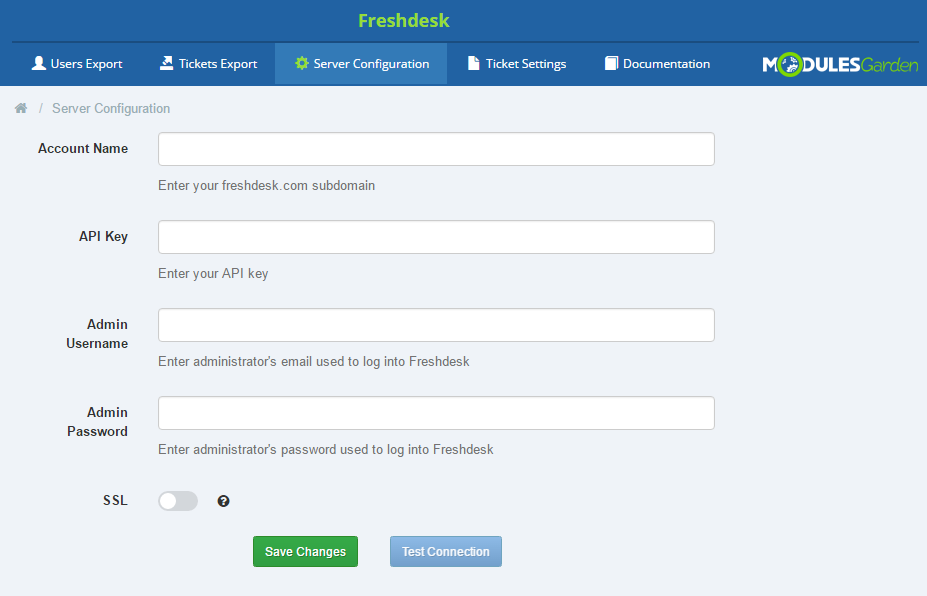Open the Users Export tab
The width and height of the screenshot is (927, 596).
tap(77, 64)
